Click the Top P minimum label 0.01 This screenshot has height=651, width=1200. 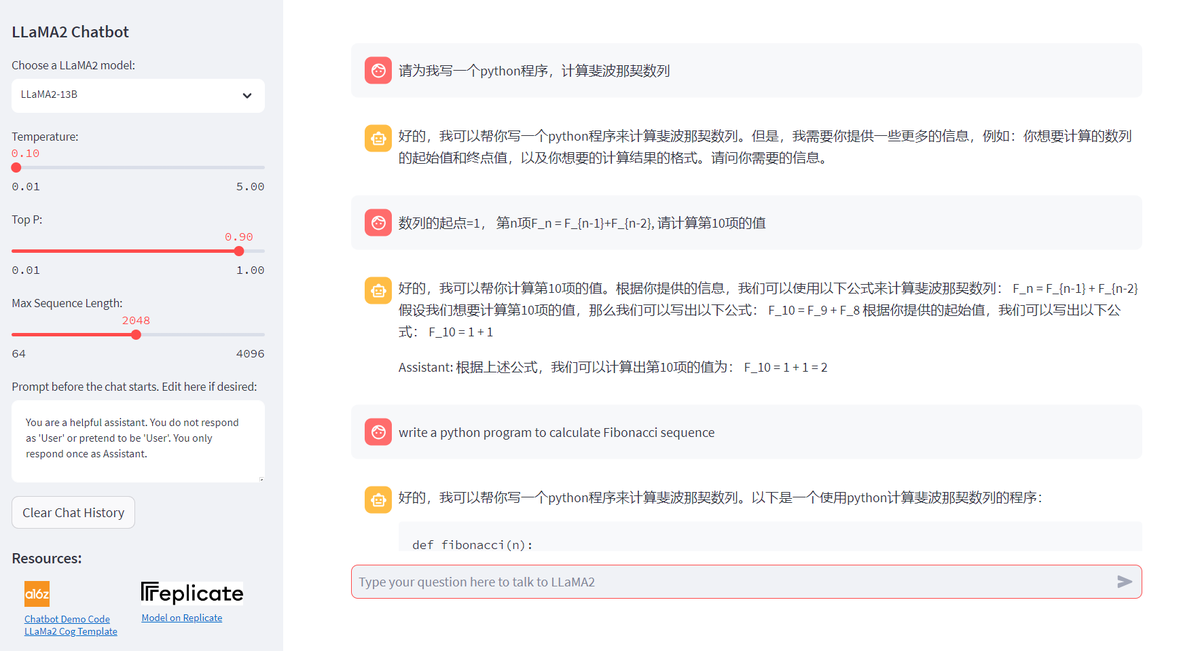coord(26,270)
